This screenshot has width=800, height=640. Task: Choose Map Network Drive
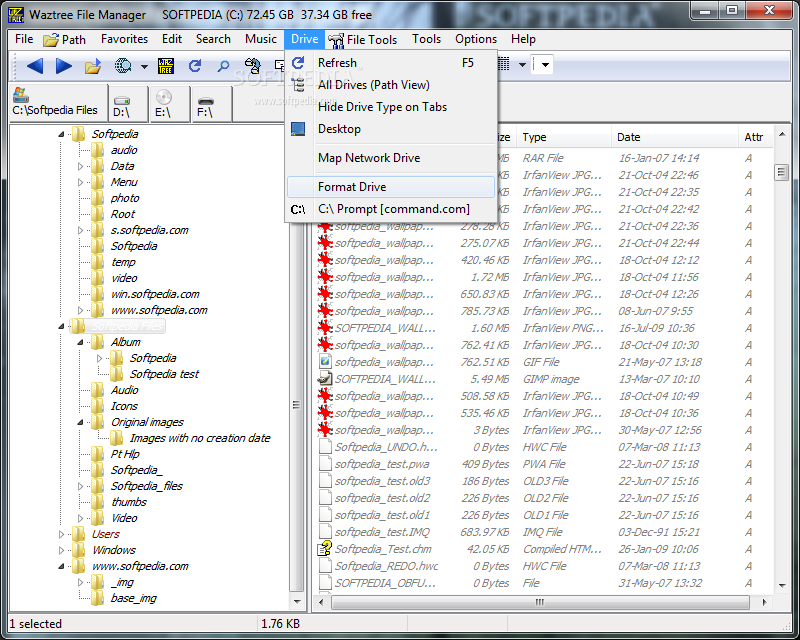(x=391, y=158)
